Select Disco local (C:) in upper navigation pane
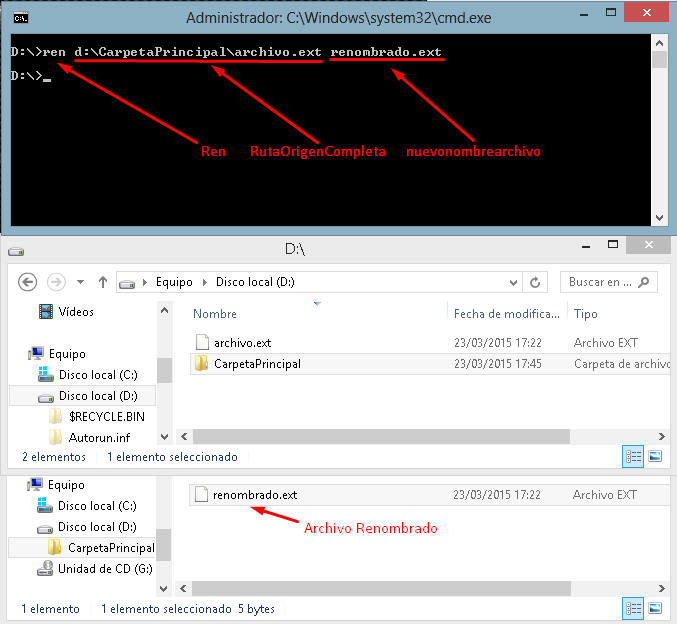The image size is (677, 624). (x=88, y=374)
